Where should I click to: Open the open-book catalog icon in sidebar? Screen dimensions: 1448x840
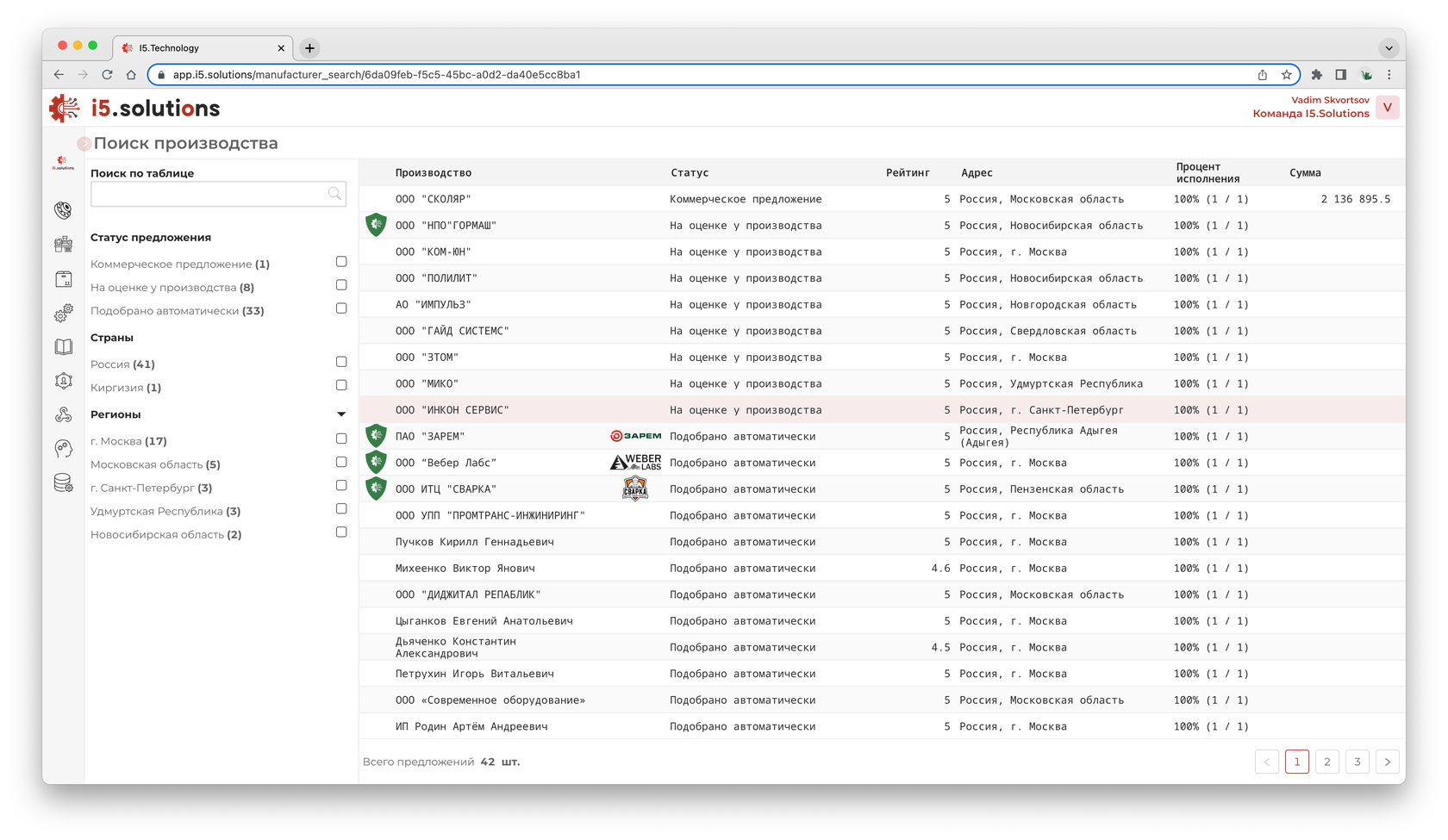[63, 346]
